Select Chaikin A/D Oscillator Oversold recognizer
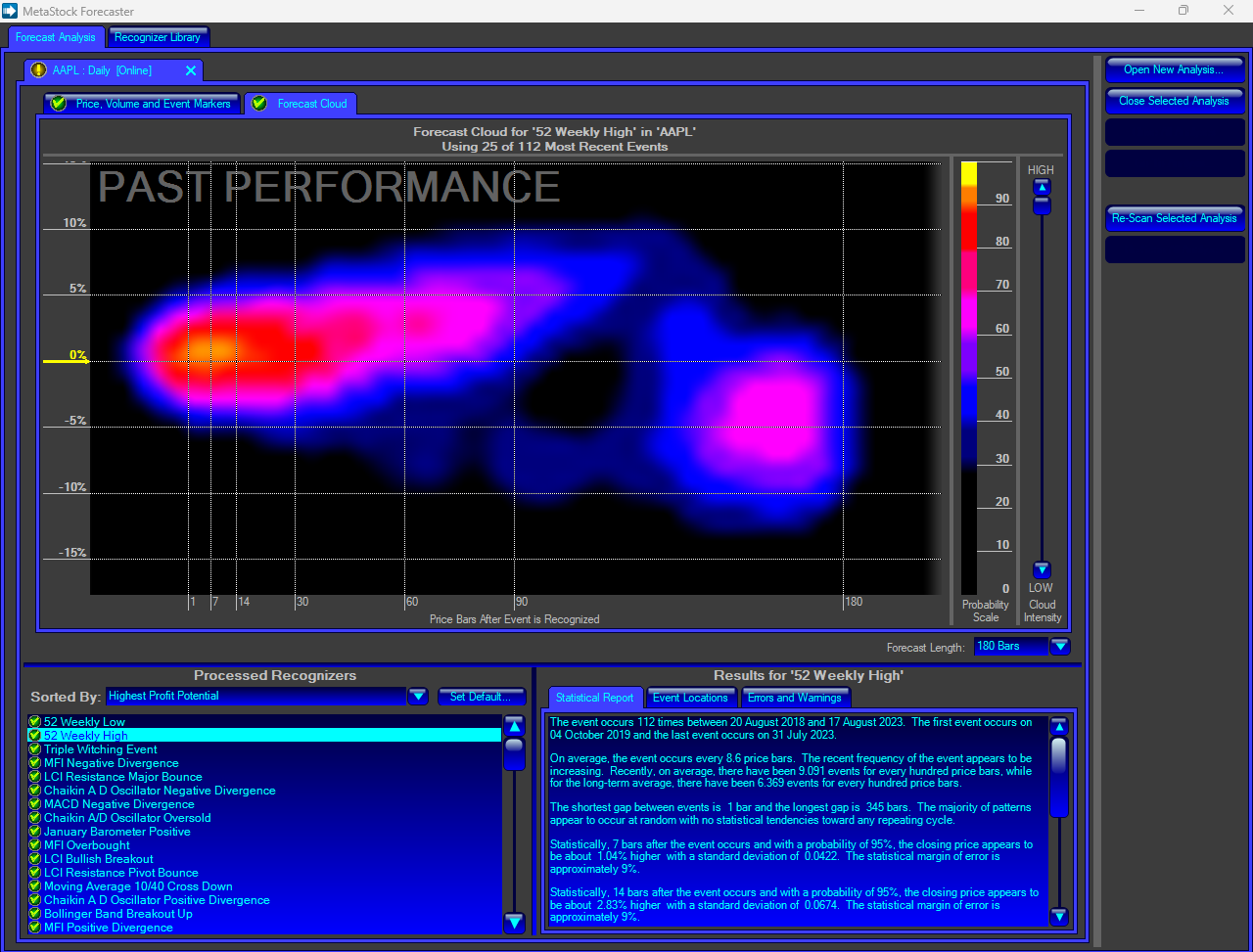1253x952 pixels. click(264, 818)
